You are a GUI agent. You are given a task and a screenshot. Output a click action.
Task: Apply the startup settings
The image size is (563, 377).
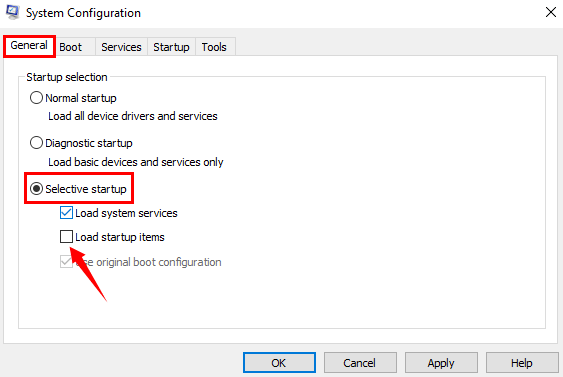click(x=441, y=363)
